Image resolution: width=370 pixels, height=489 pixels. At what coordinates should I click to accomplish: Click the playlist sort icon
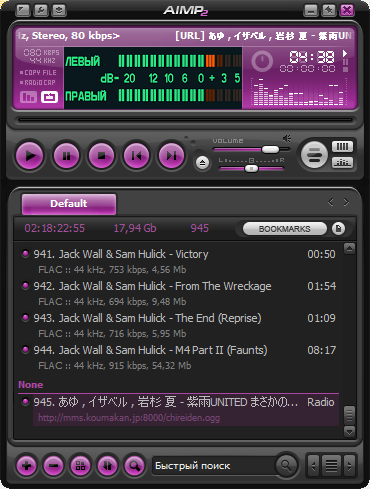coord(107,466)
